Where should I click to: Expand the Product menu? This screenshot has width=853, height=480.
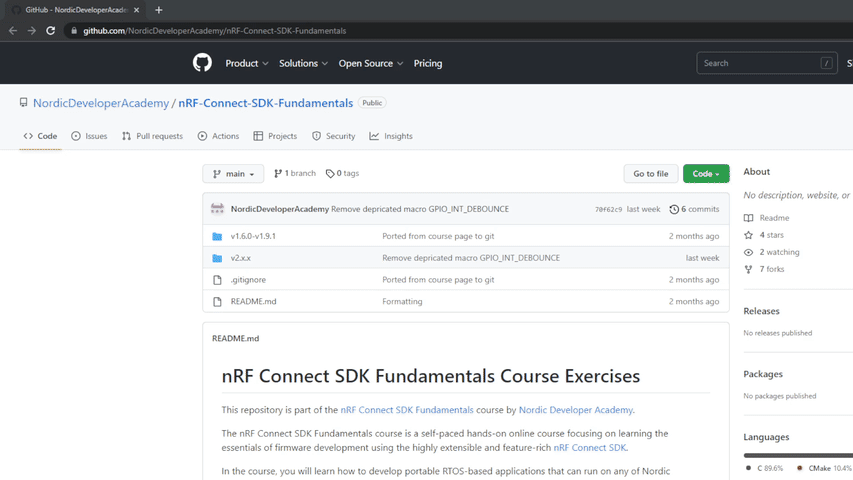[247, 63]
